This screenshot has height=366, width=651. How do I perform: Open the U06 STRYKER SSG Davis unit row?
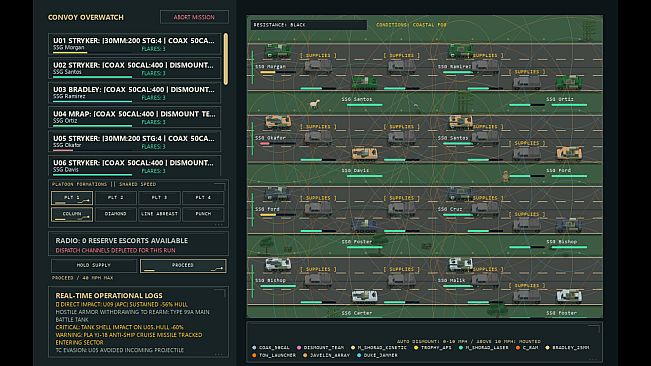tap(135, 166)
